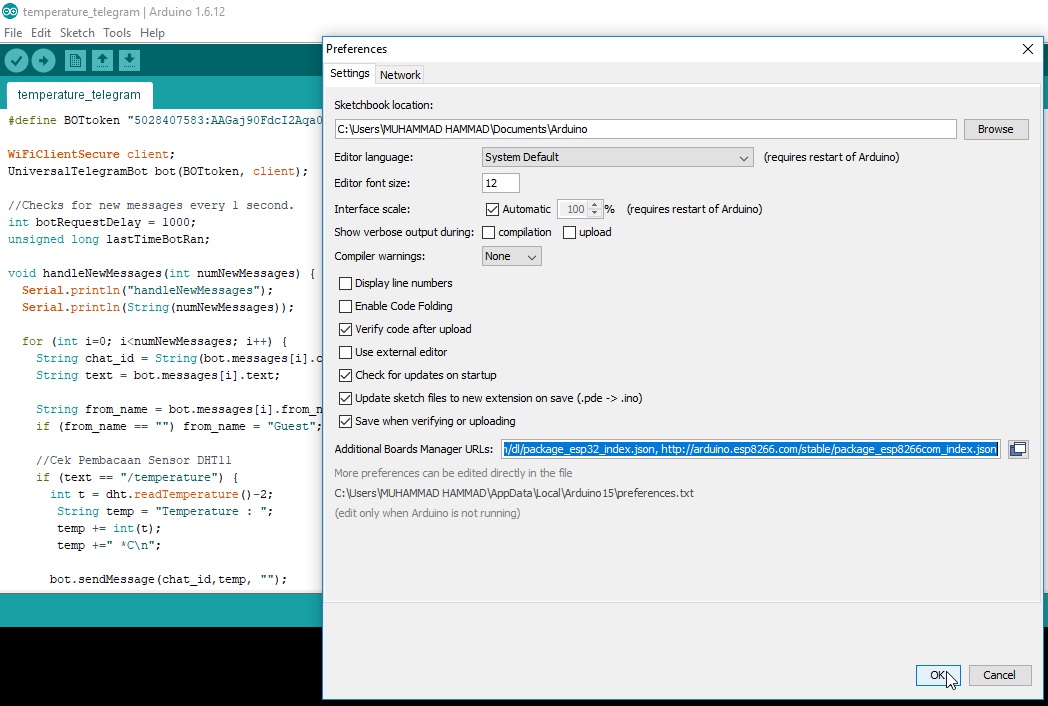Confirm preferences with OK button

pyautogui.click(x=938, y=675)
